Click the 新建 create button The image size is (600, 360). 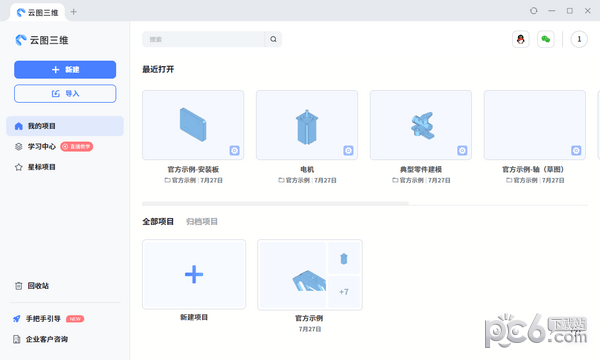click(65, 70)
